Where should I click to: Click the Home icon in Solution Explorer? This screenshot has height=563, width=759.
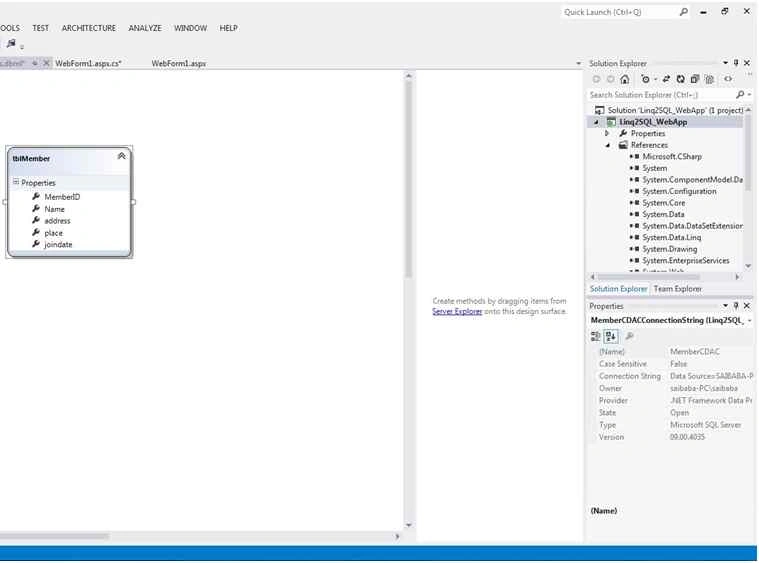point(625,79)
